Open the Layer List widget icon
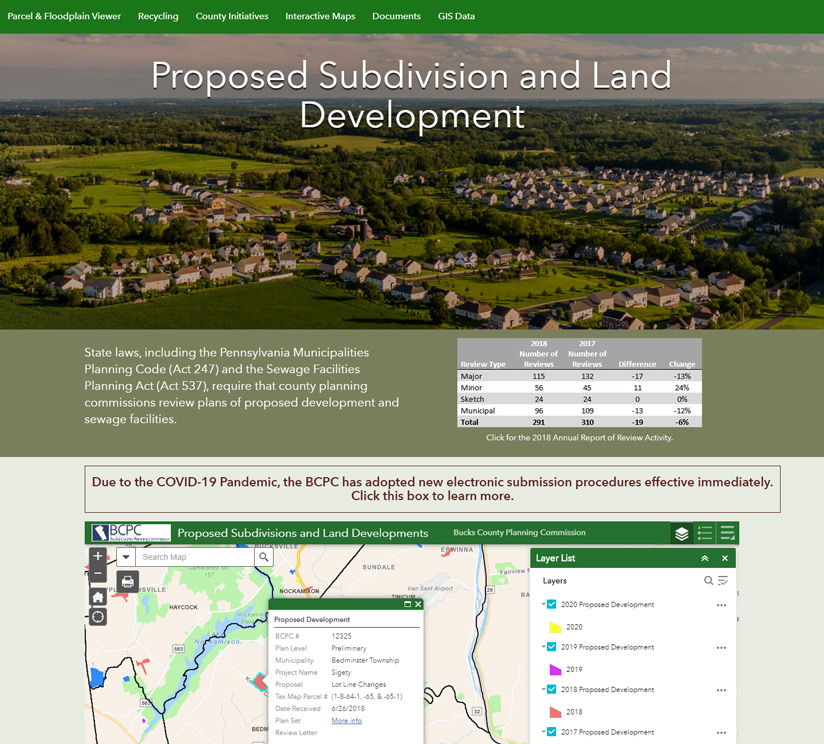This screenshot has height=744, width=824. [x=682, y=533]
